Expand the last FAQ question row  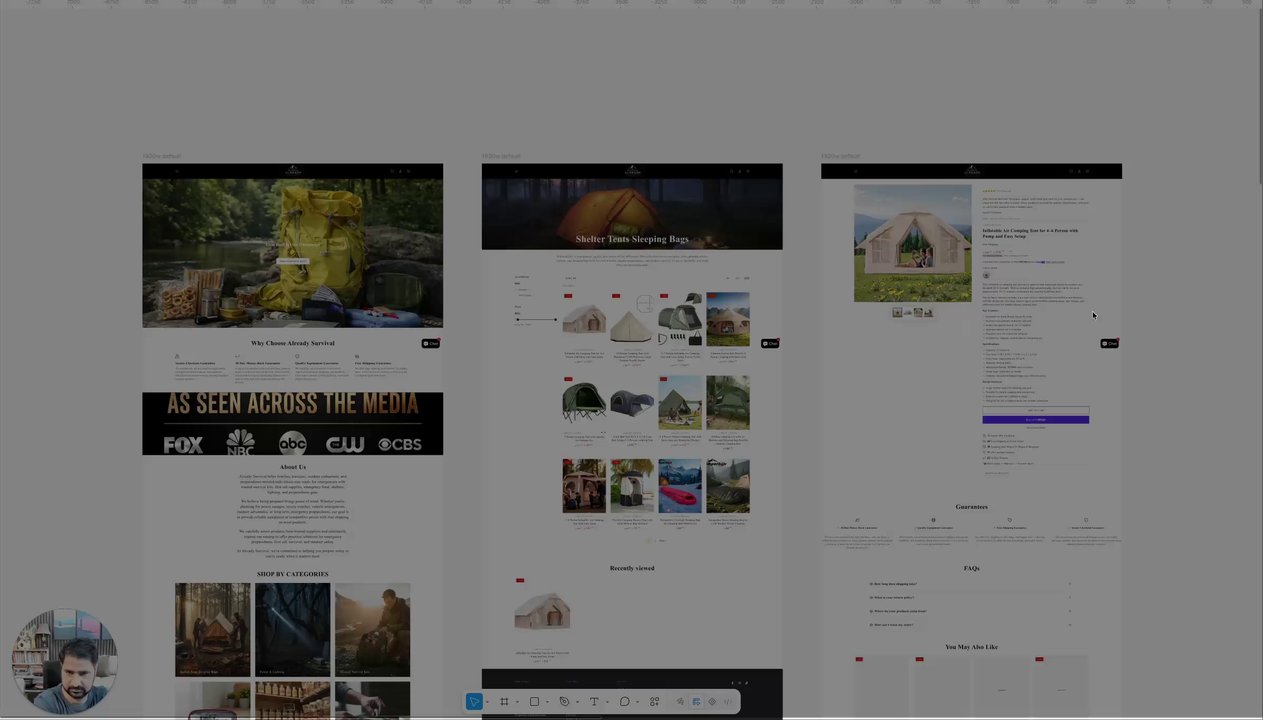(971, 625)
